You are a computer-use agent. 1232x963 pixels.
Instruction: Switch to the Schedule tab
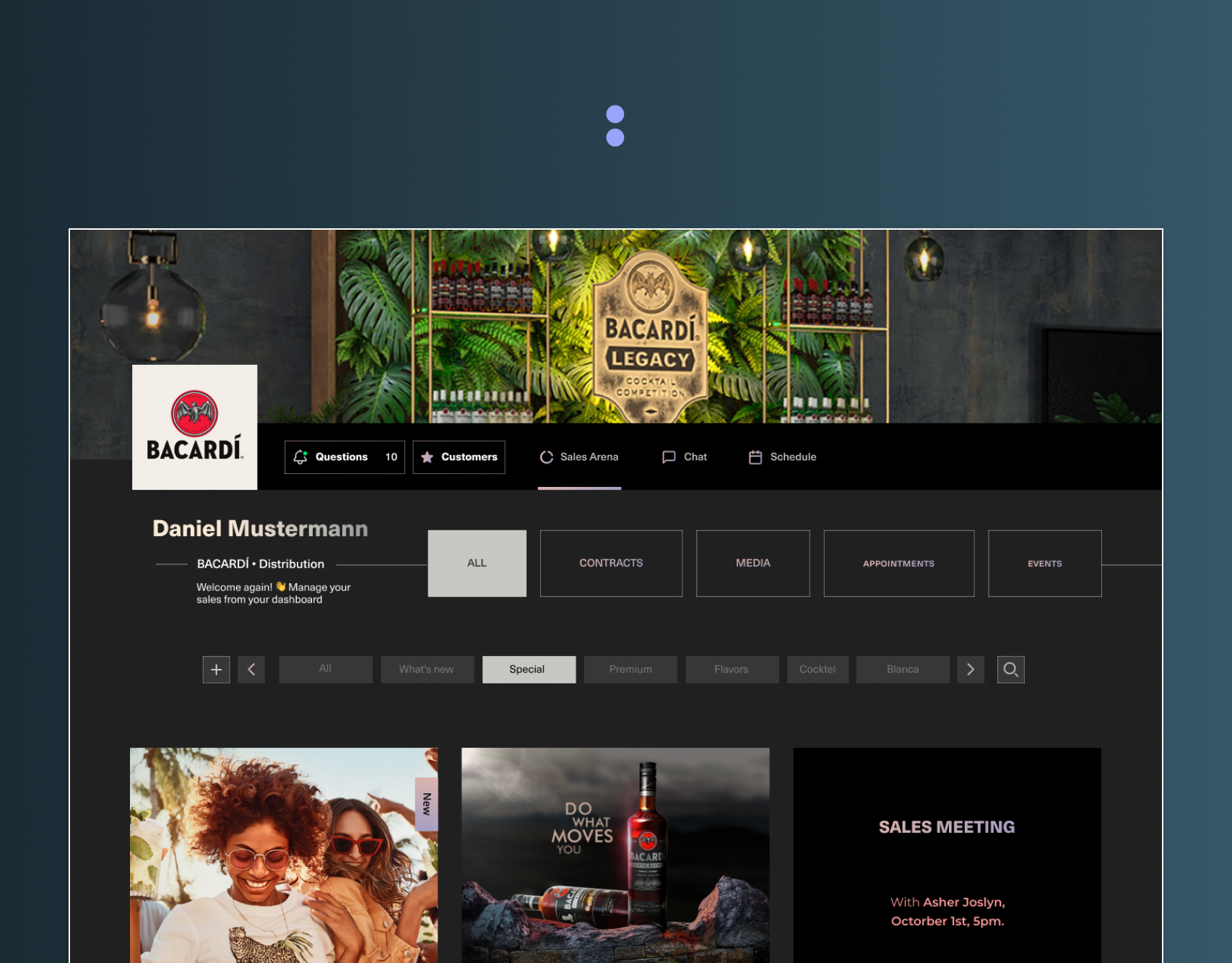tap(782, 457)
